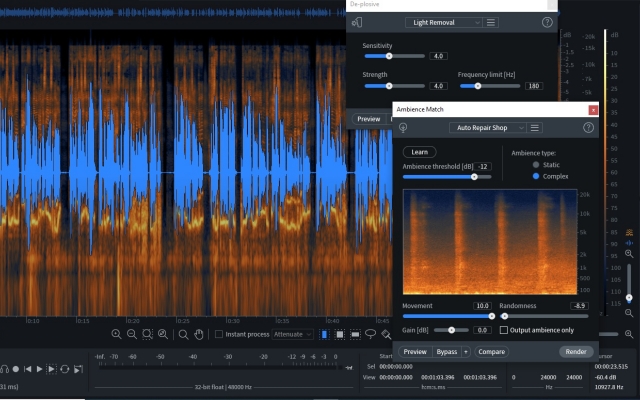Click the Ambience Match spectrogram preview
Viewport: 640px width, 400px height.
tap(490, 242)
